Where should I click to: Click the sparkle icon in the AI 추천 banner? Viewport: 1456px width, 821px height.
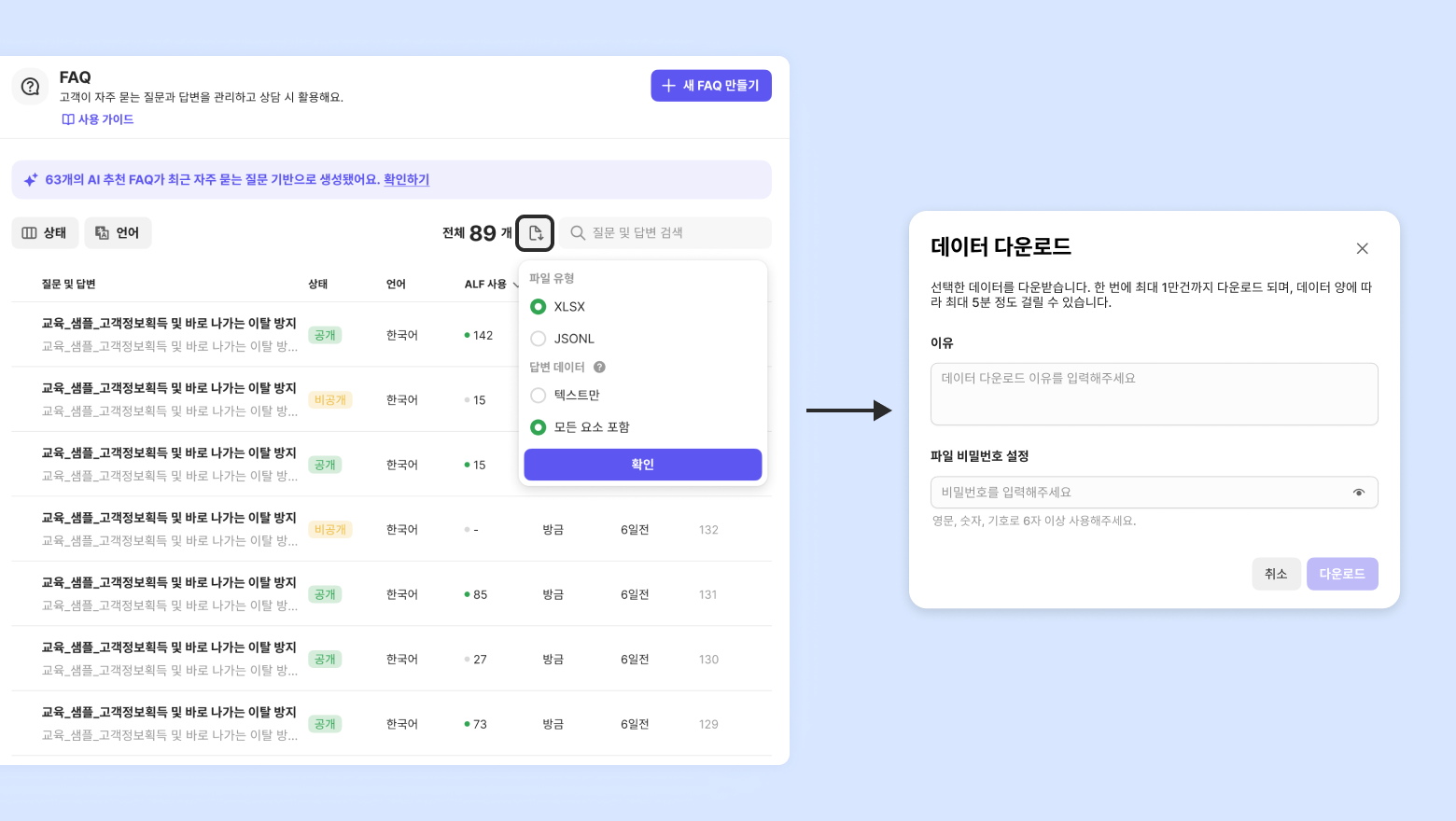31,180
